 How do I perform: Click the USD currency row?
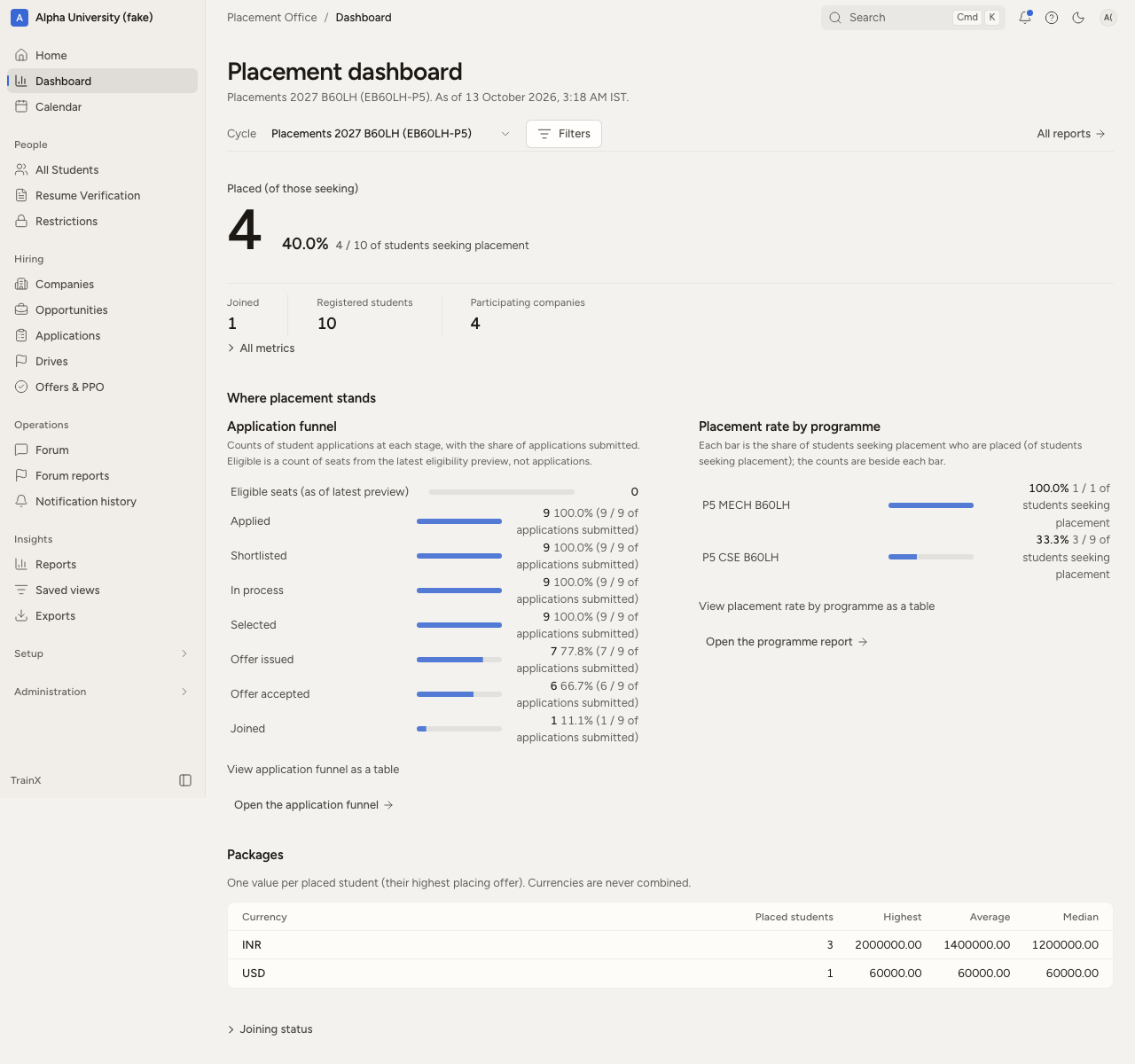point(670,974)
